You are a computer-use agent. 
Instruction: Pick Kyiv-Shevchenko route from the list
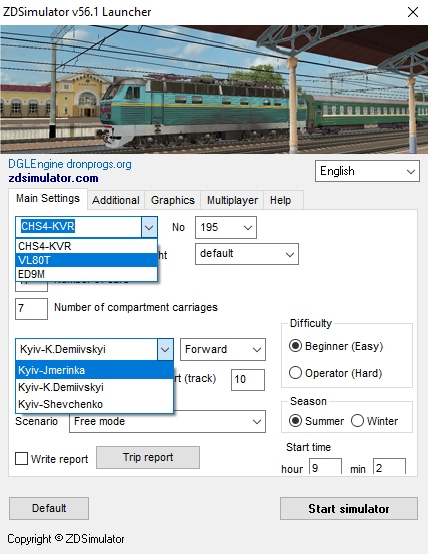94,404
